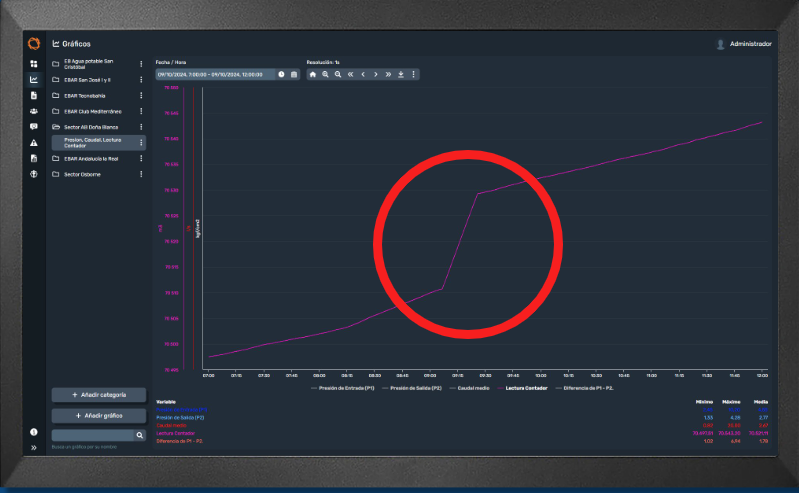Jump back with double left arrows
799x493 pixels.
[x=351, y=74]
